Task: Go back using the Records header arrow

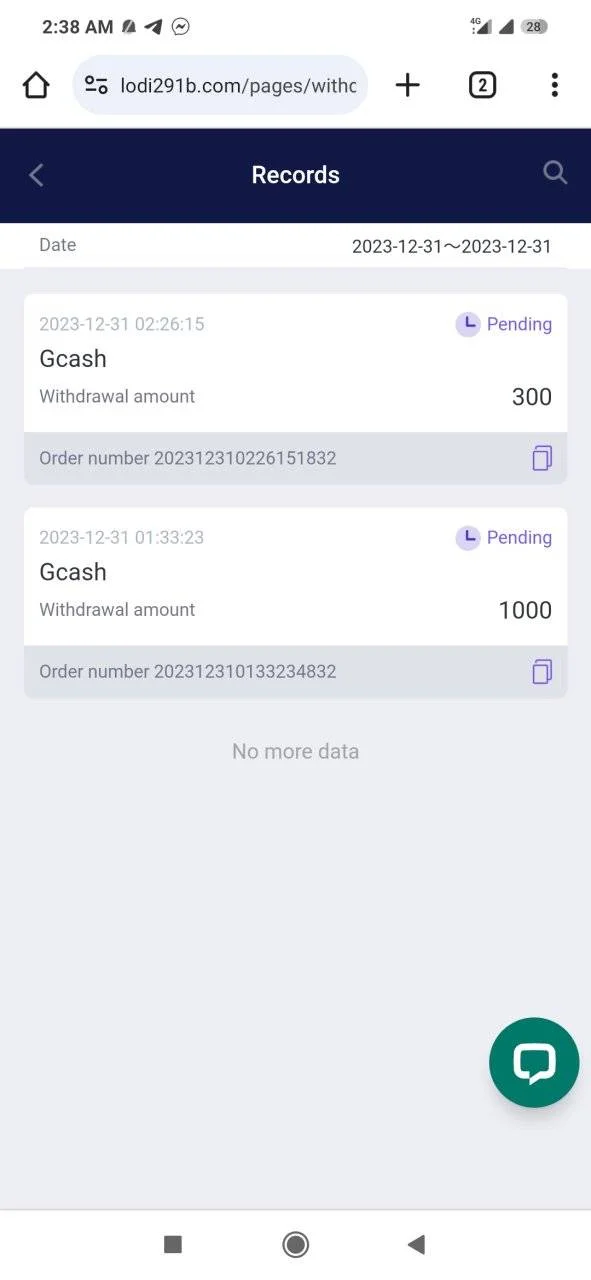Action: [37, 175]
